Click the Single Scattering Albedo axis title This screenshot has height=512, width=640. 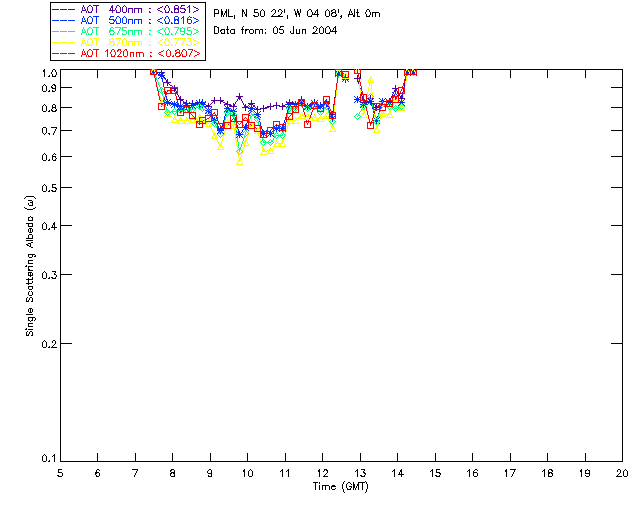coord(32,265)
